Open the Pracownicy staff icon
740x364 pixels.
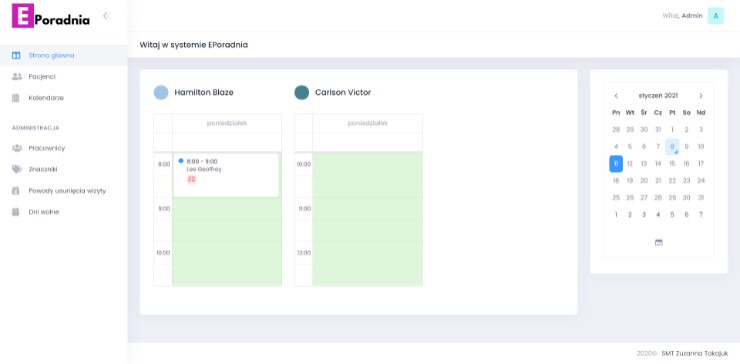pos(17,148)
